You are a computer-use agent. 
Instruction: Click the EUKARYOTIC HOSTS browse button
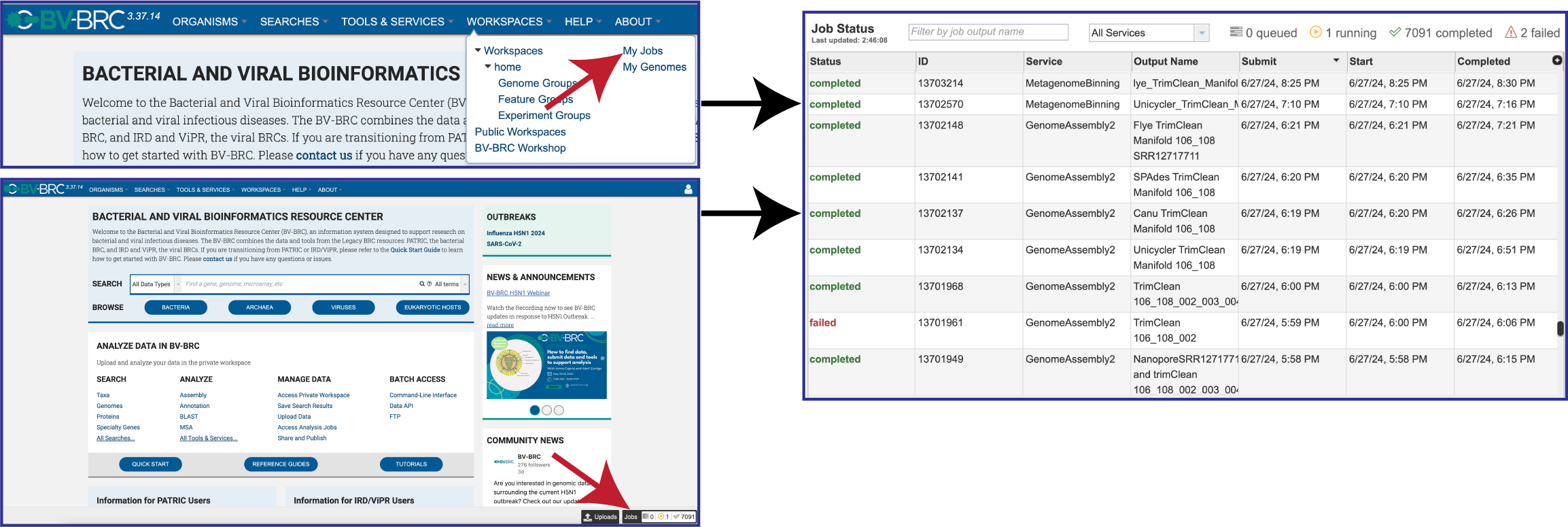[x=432, y=307]
